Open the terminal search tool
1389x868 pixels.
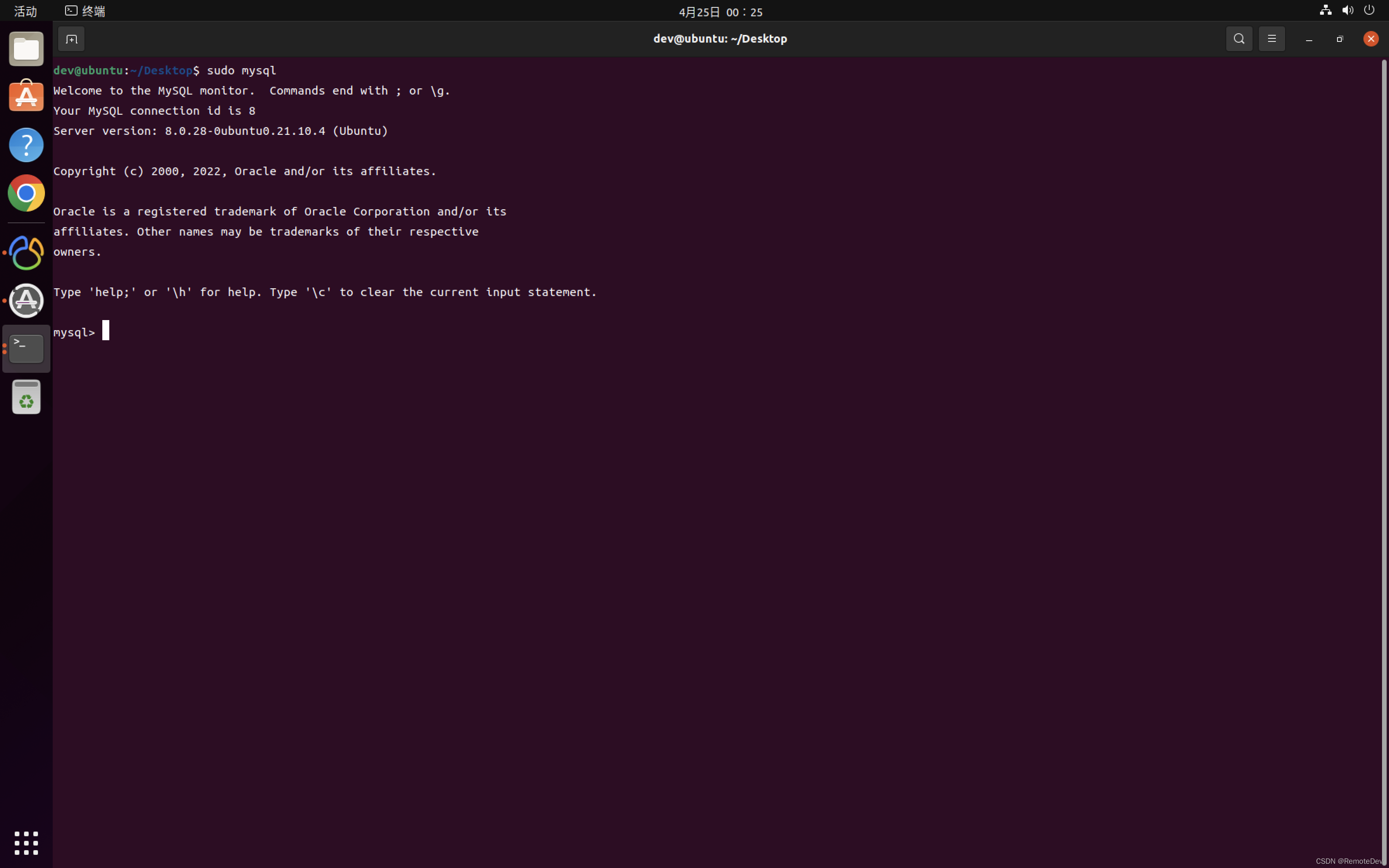tap(1239, 39)
